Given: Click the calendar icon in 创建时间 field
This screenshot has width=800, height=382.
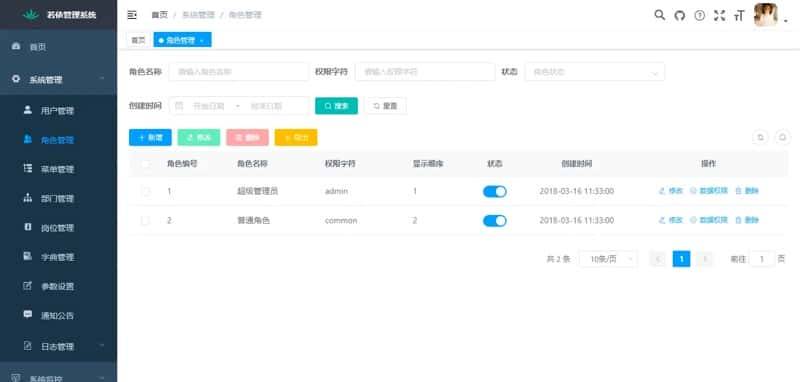Looking at the screenshot, I should point(179,106).
